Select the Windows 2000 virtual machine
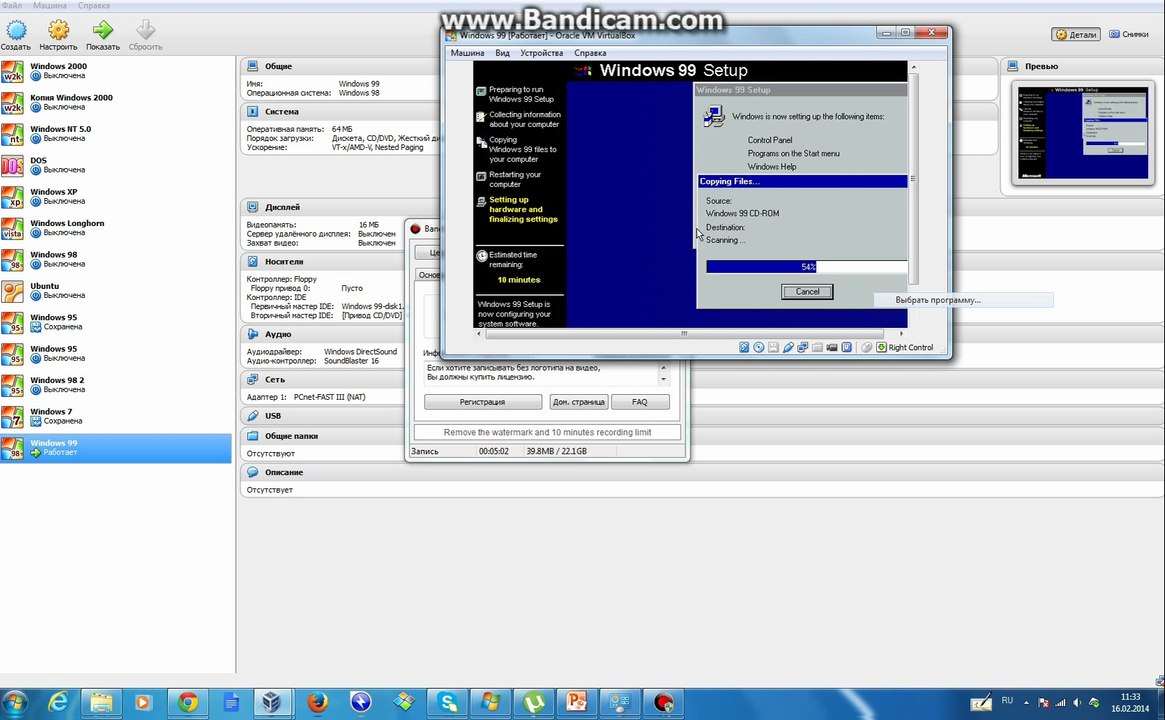Image resolution: width=1165 pixels, height=720 pixels. pos(116,71)
